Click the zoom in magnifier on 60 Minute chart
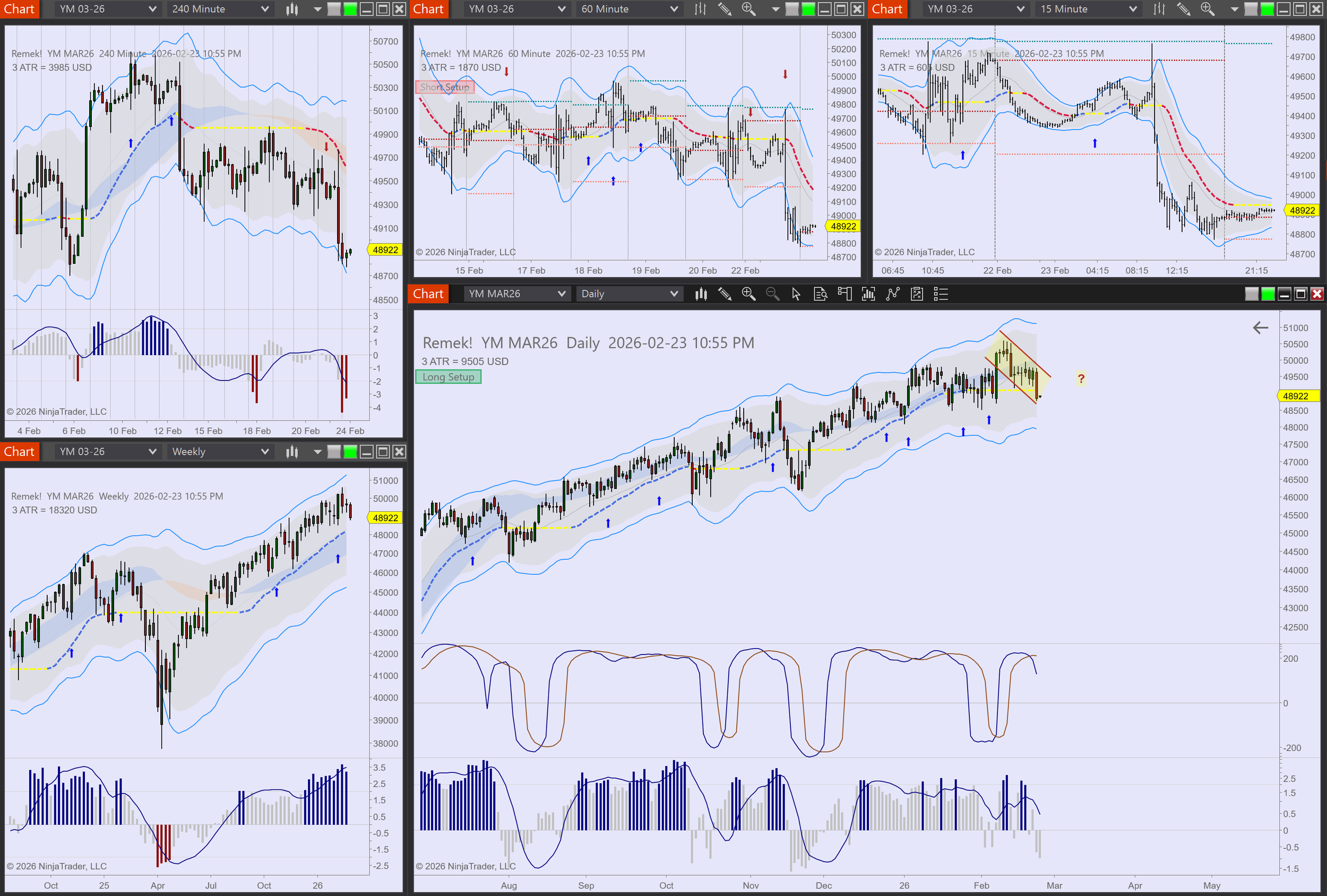 point(748,9)
